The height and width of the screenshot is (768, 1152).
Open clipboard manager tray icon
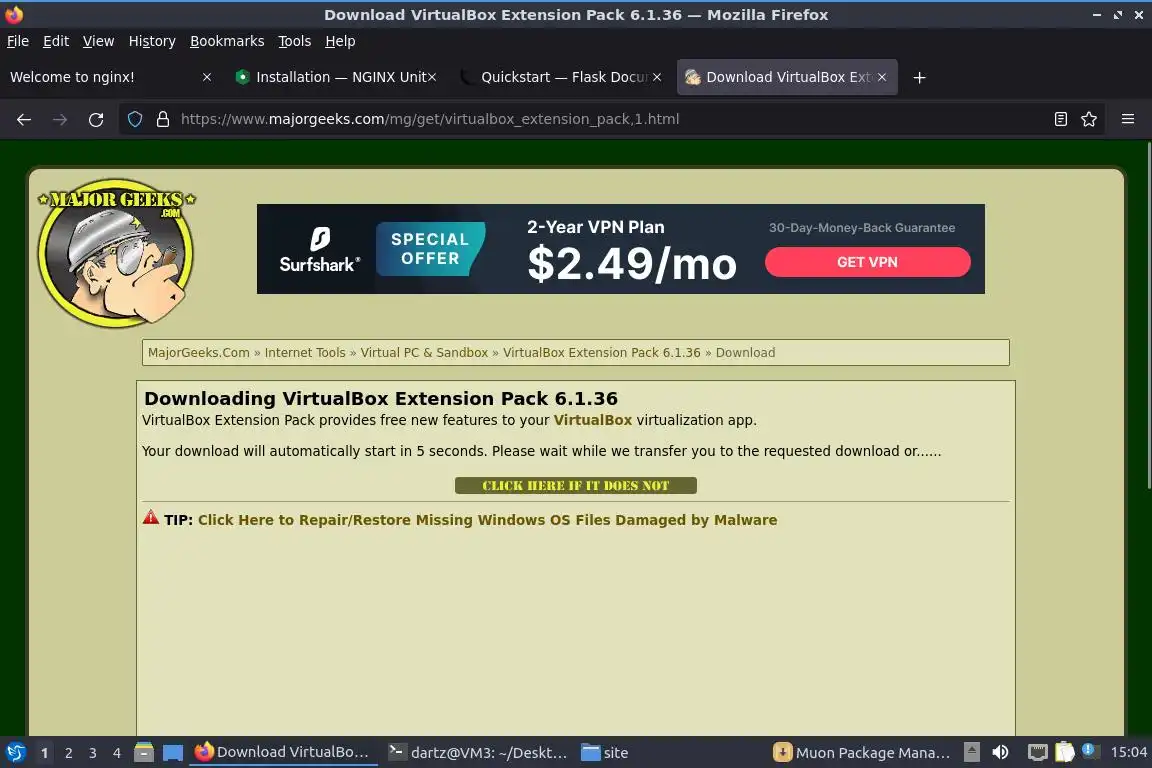pos(1065,752)
